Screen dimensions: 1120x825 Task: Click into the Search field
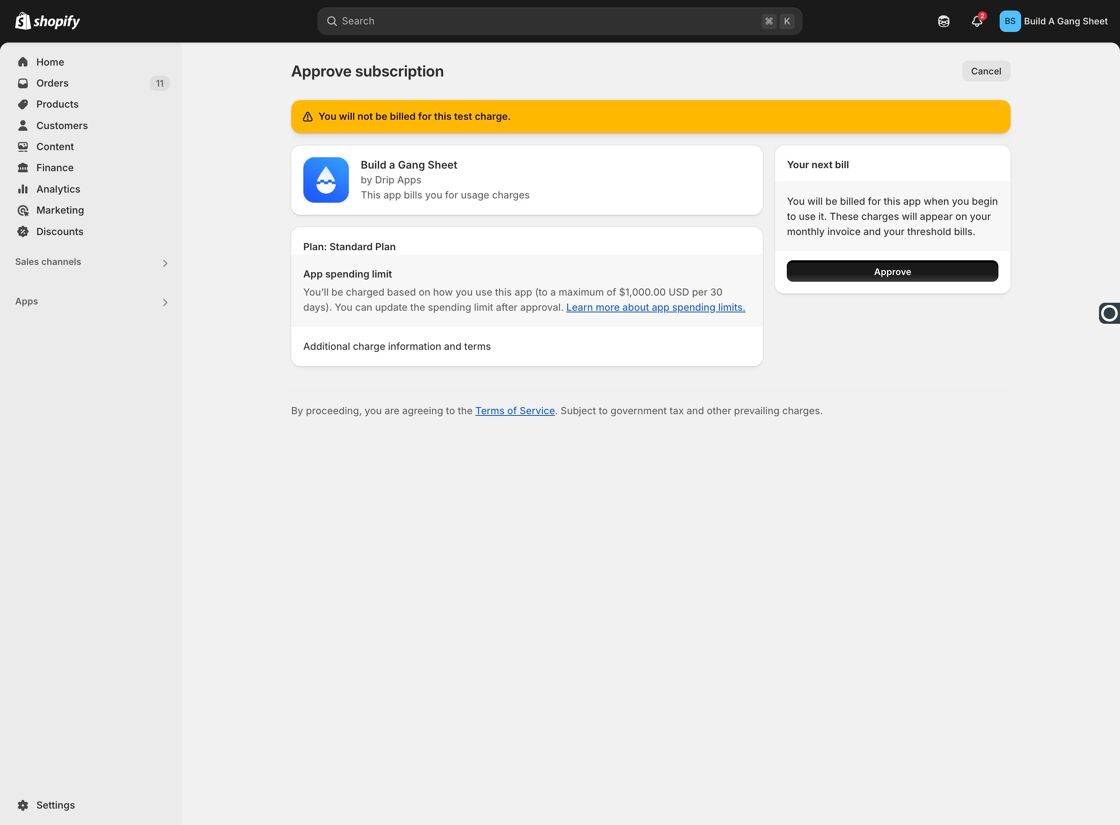559,21
